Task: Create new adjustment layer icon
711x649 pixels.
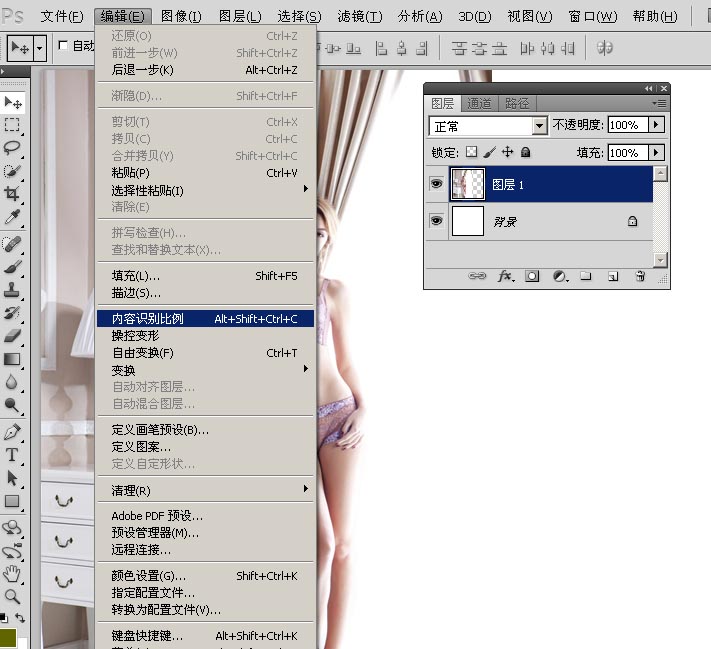Action: pyautogui.click(x=560, y=276)
